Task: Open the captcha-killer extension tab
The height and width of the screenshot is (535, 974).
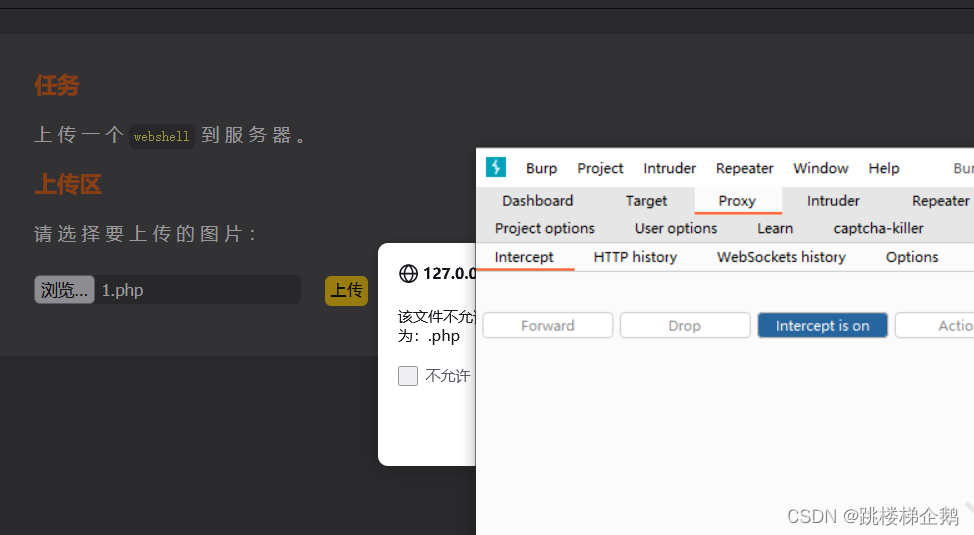Action: click(x=878, y=229)
